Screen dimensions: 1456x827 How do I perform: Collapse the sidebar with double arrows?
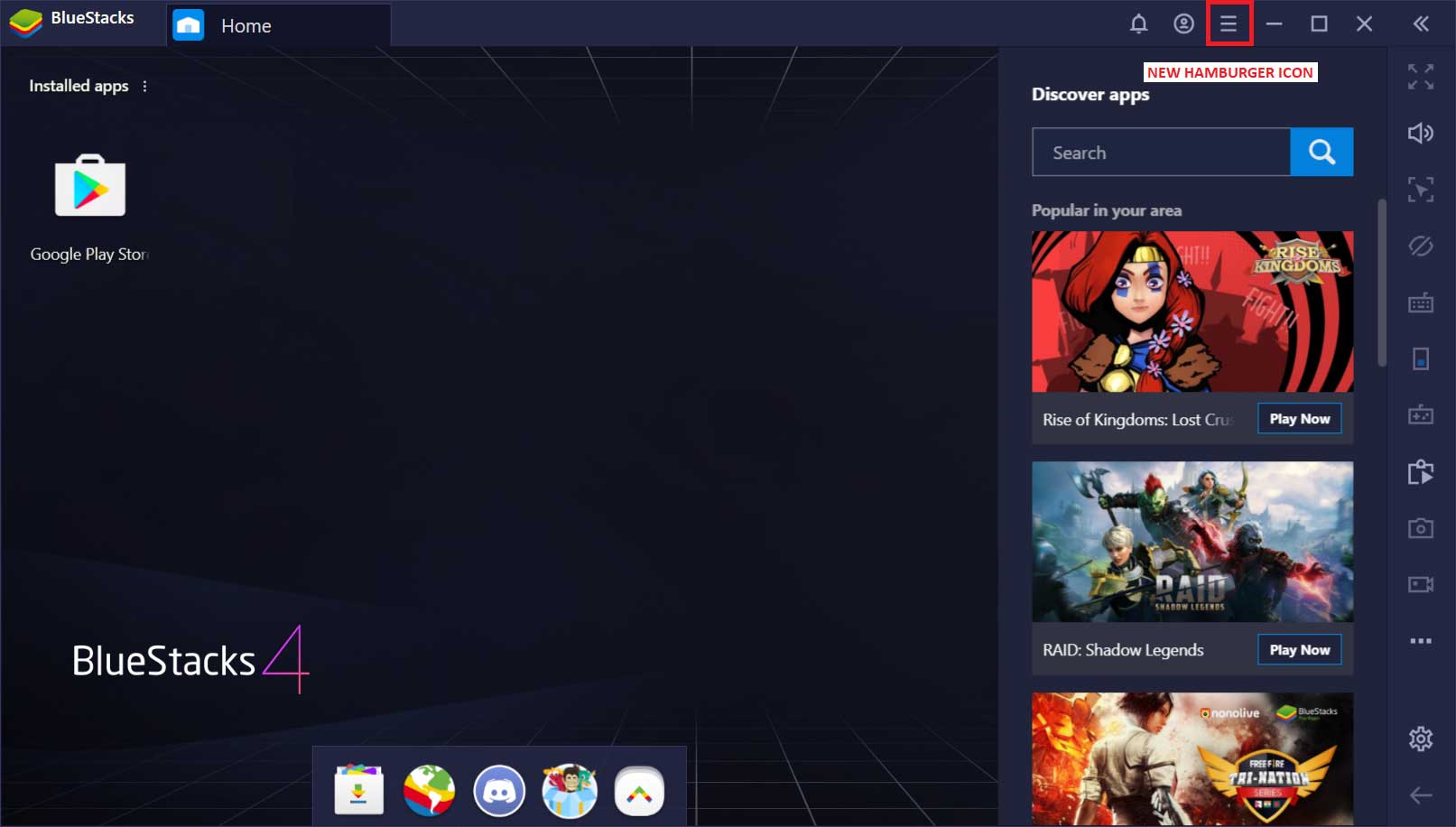(1420, 24)
